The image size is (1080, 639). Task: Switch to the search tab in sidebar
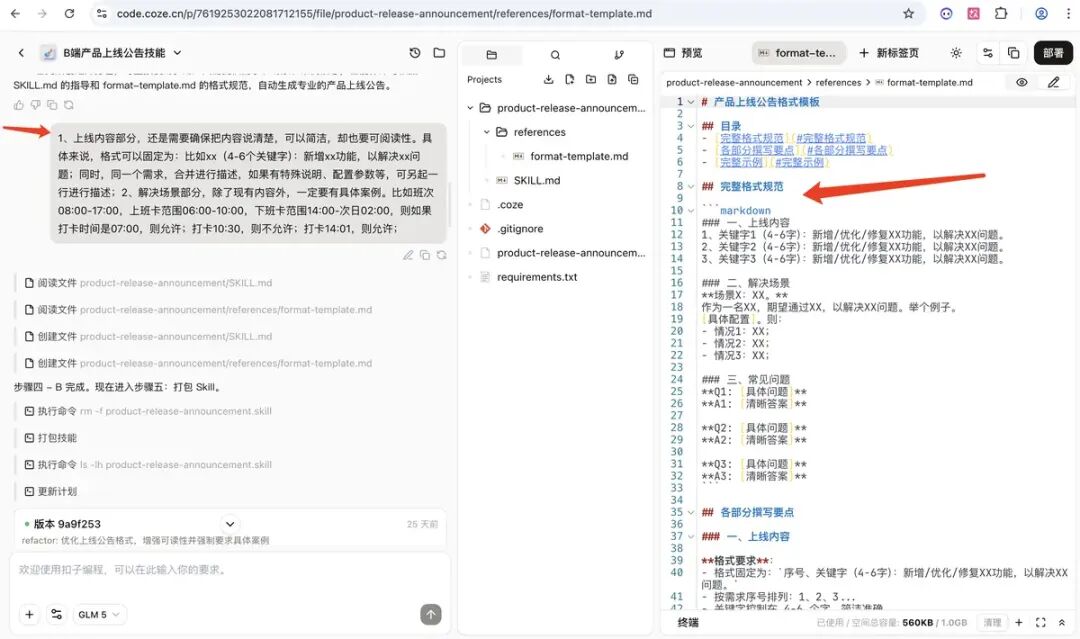tap(555, 55)
